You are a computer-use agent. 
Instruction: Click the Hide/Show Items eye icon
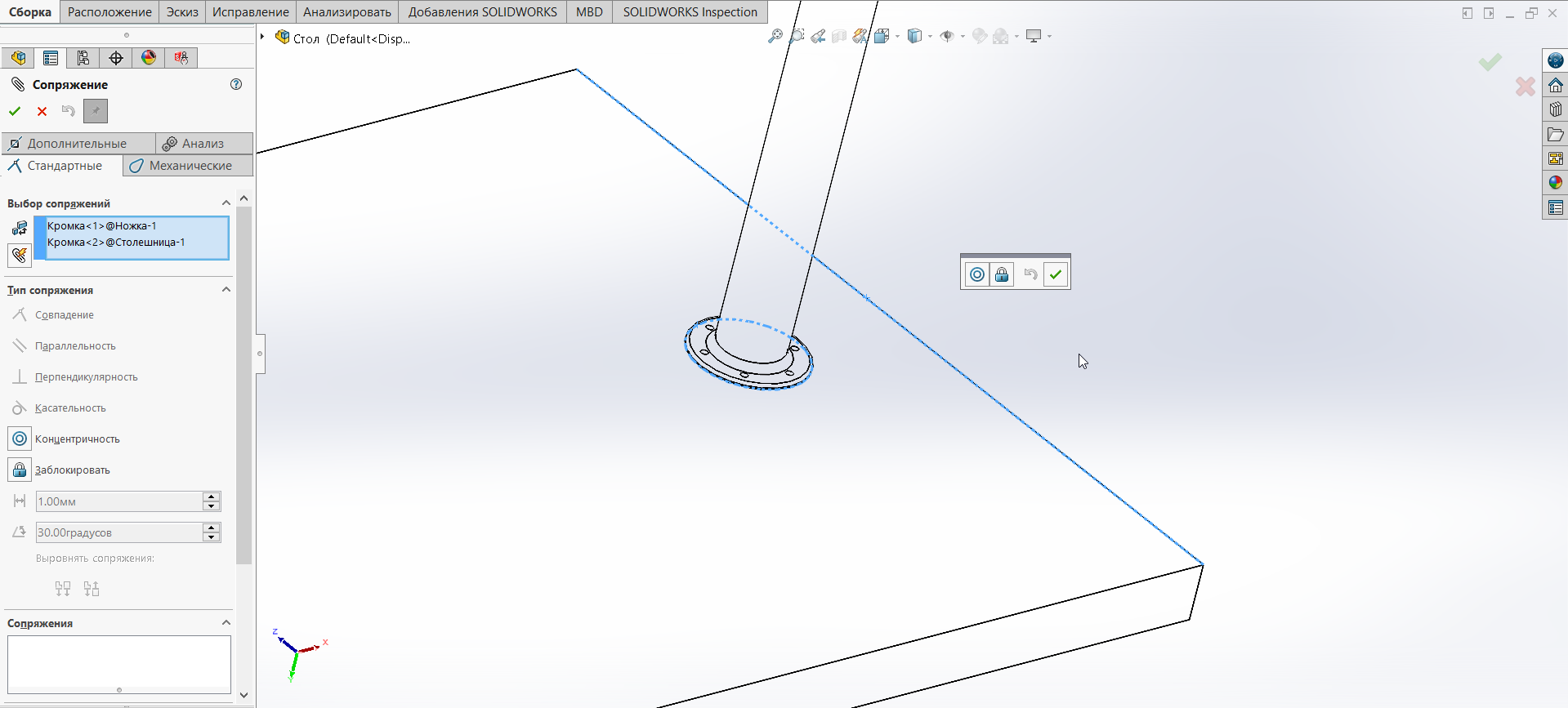point(947,36)
